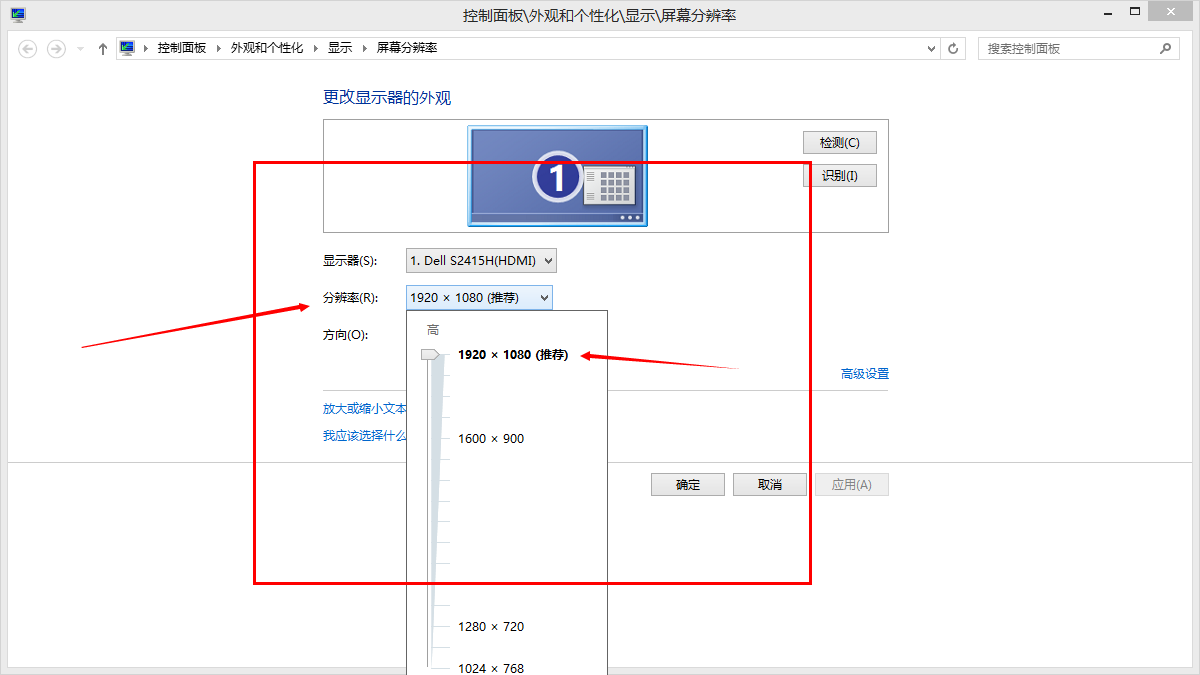Click the control panel icon in address bar
This screenshot has width=1200, height=675.
127,48
